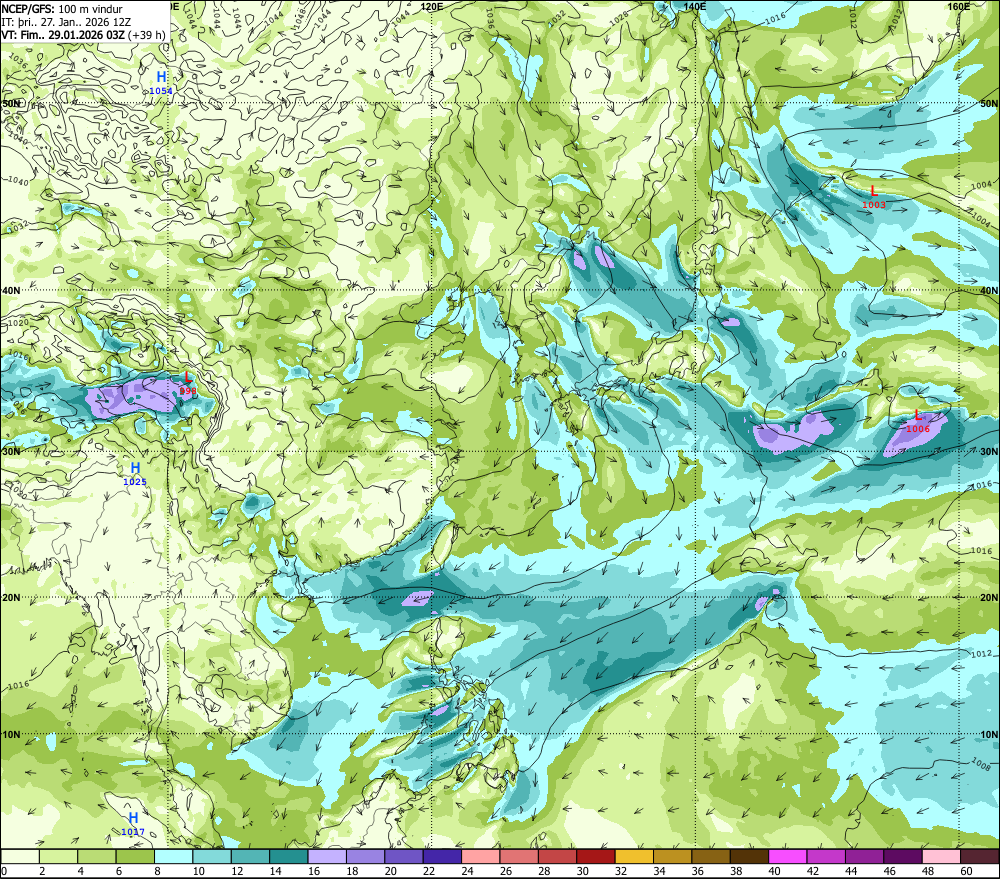Pick the deep purple 46–48 legend swatch
Screen dimensions: 1000x879
[x=903, y=856]
